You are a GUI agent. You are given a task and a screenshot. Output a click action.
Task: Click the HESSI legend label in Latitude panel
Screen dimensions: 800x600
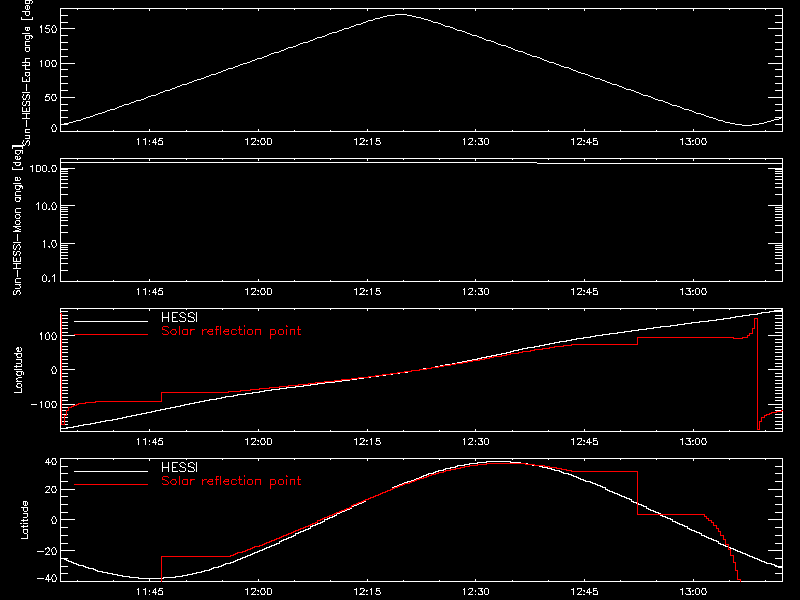(x=179, y=467)
